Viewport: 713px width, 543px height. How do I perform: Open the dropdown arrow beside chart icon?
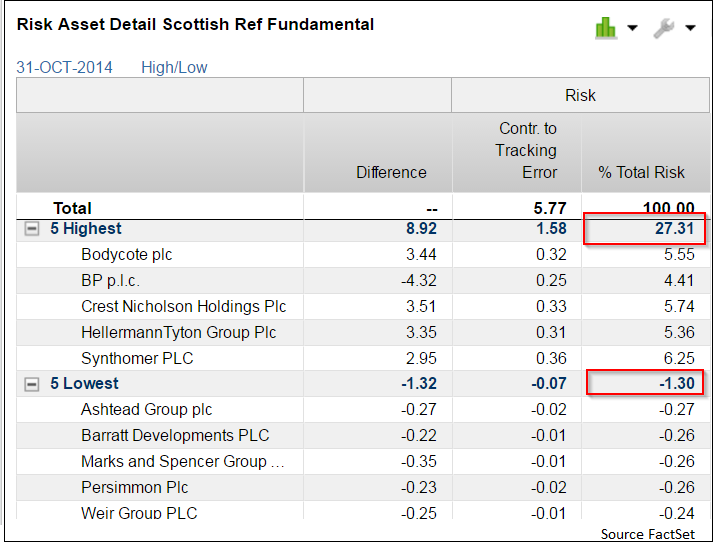(x=632, y=28)
